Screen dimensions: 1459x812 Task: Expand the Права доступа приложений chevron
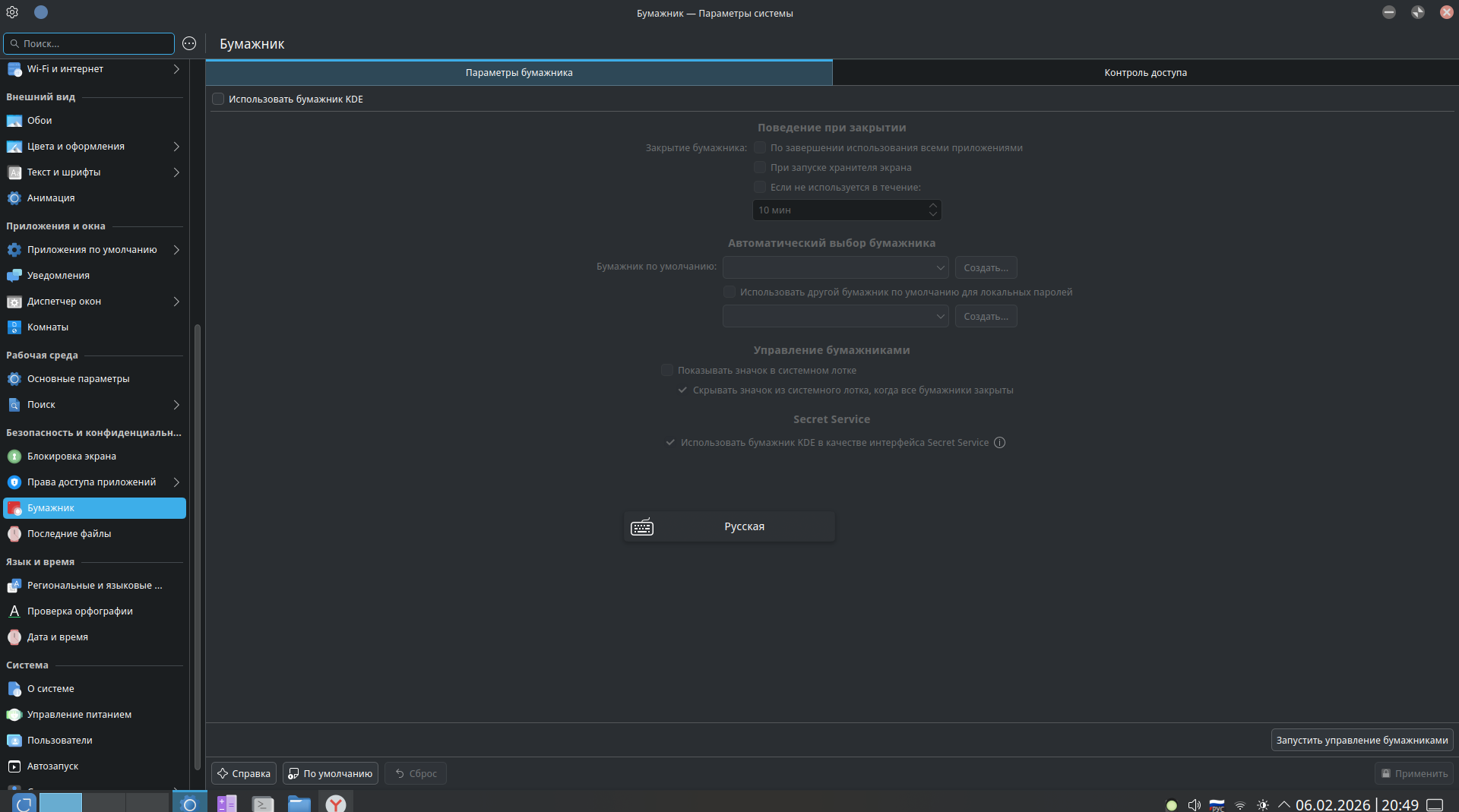coord(176,482)
